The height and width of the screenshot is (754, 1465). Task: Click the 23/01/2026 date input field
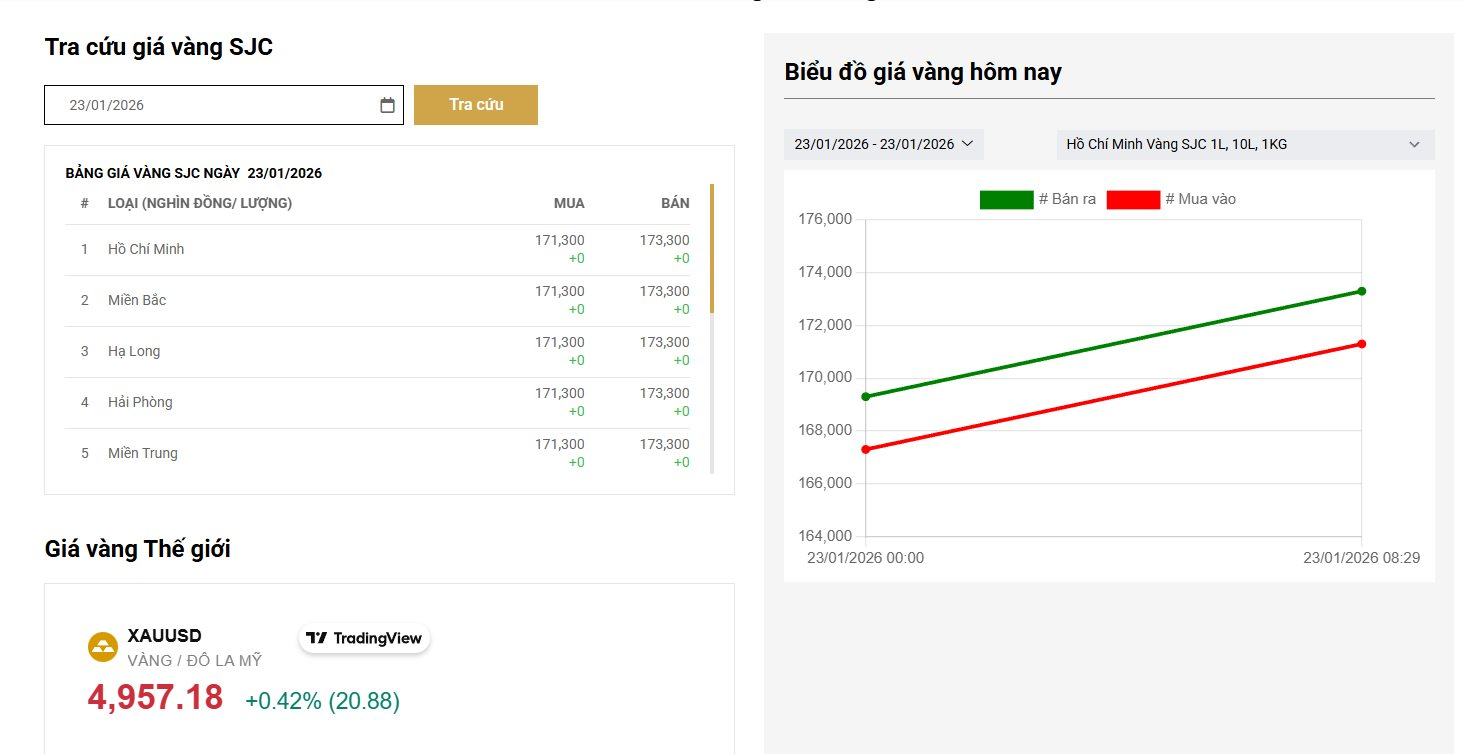coord(210,105)
